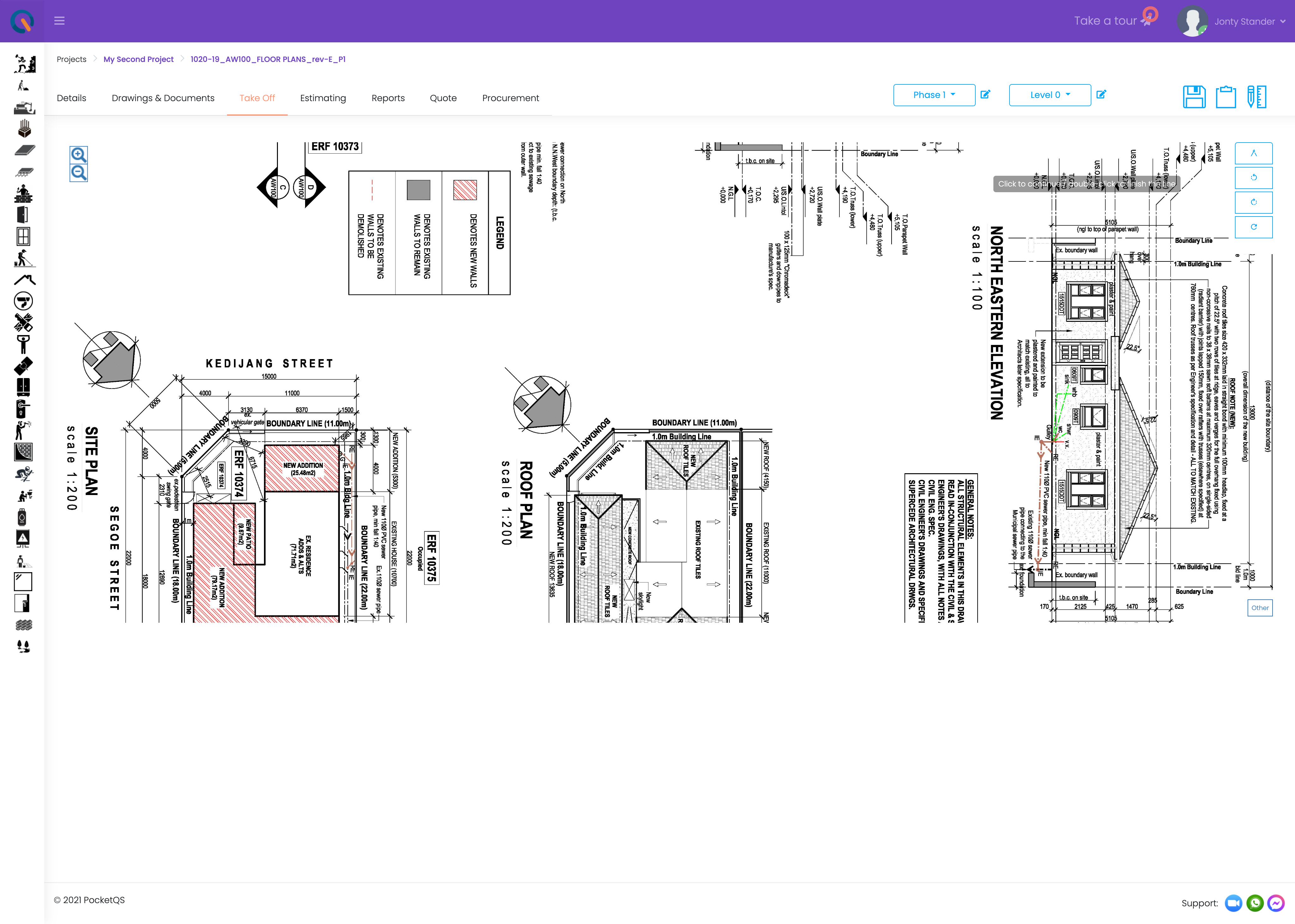Viewport: 1295px width, 924px height.
Task: Edit the Phase 1 name
Action: [x=985, y=95]
